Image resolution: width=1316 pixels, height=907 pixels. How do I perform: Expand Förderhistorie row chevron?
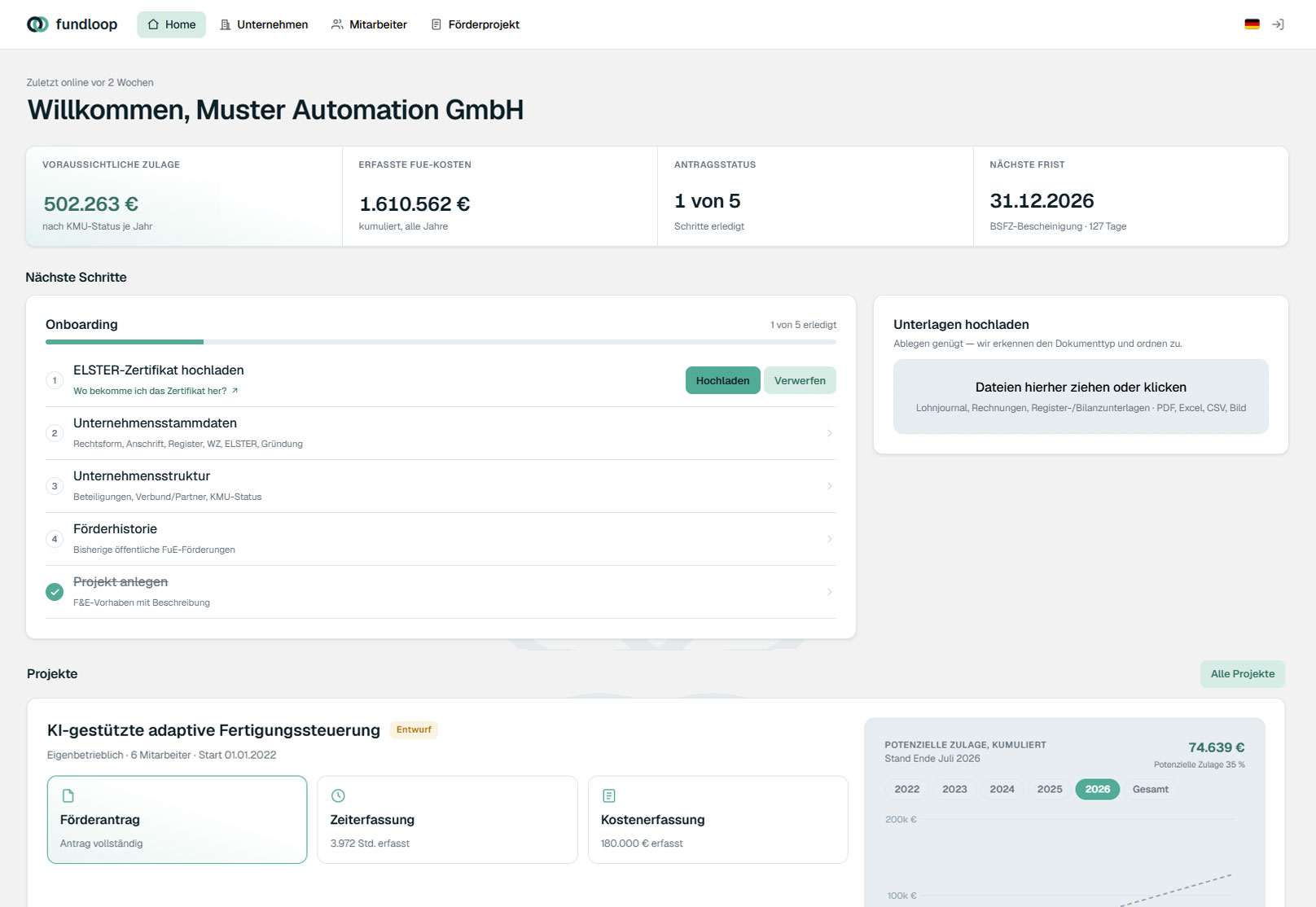(830, 539)
